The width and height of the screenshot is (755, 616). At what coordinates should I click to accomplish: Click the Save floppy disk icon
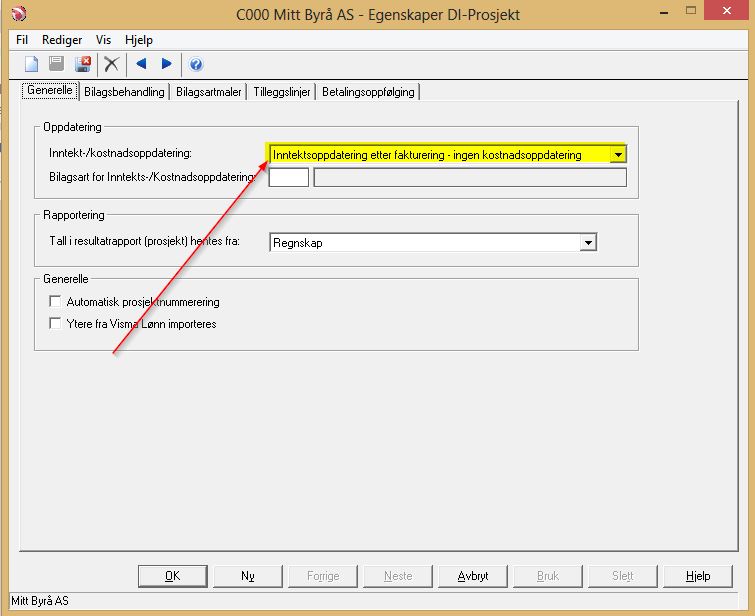pos(56,64)
